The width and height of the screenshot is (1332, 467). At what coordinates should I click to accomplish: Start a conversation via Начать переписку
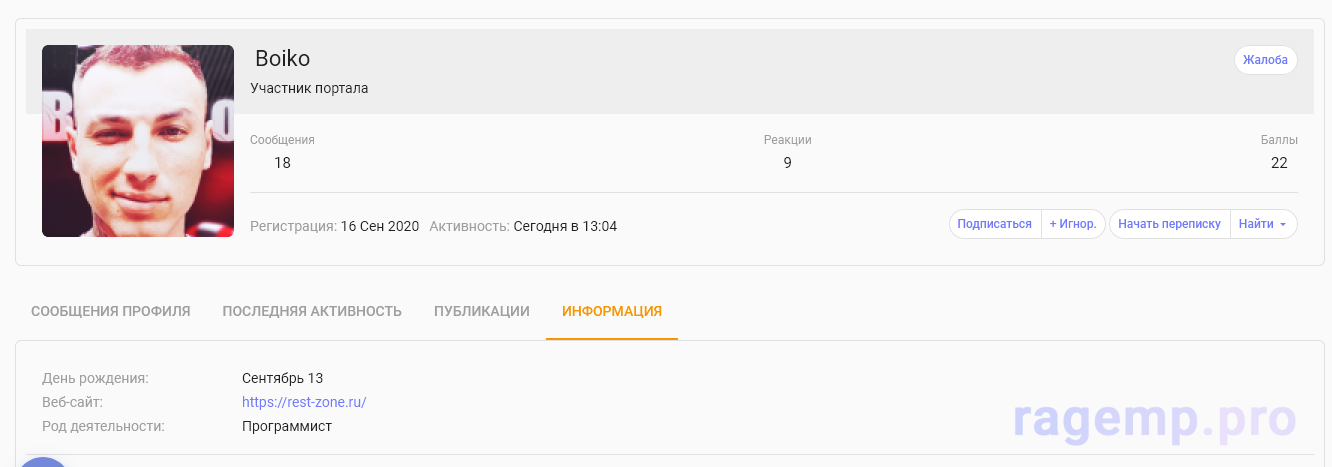(1169, 224)
